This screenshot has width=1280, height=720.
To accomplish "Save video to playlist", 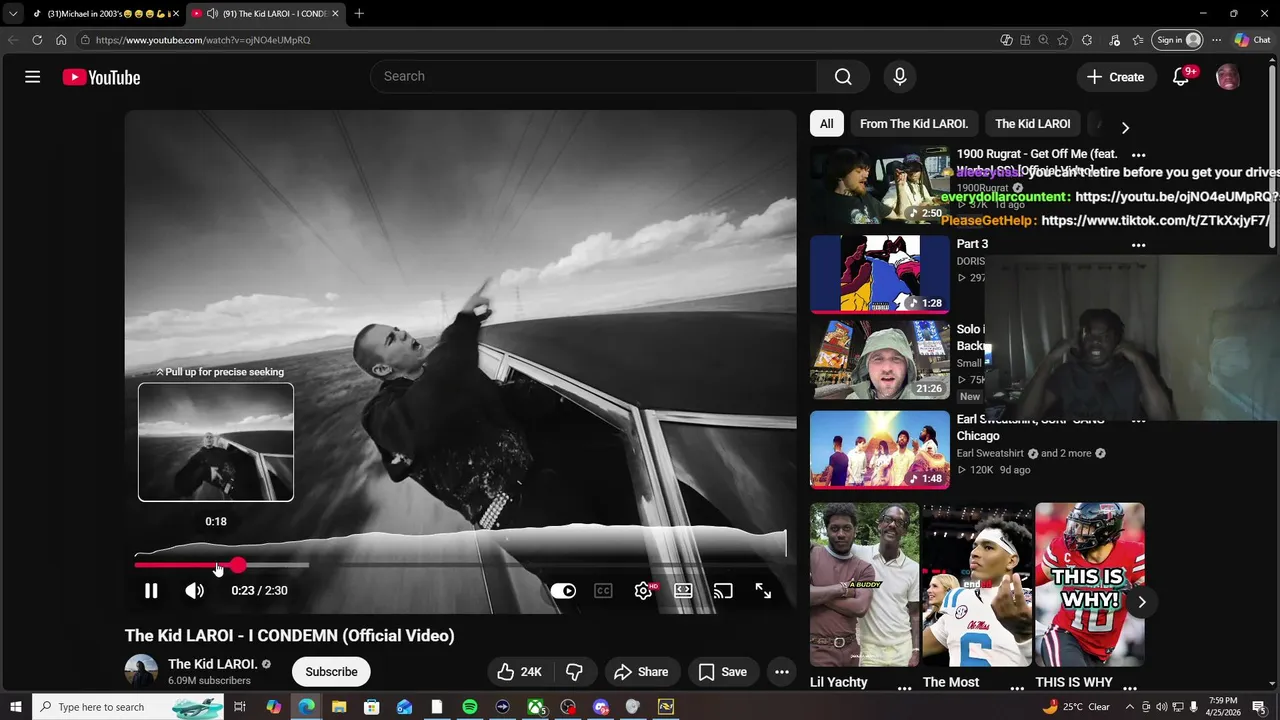I will [x=723, y=672].
